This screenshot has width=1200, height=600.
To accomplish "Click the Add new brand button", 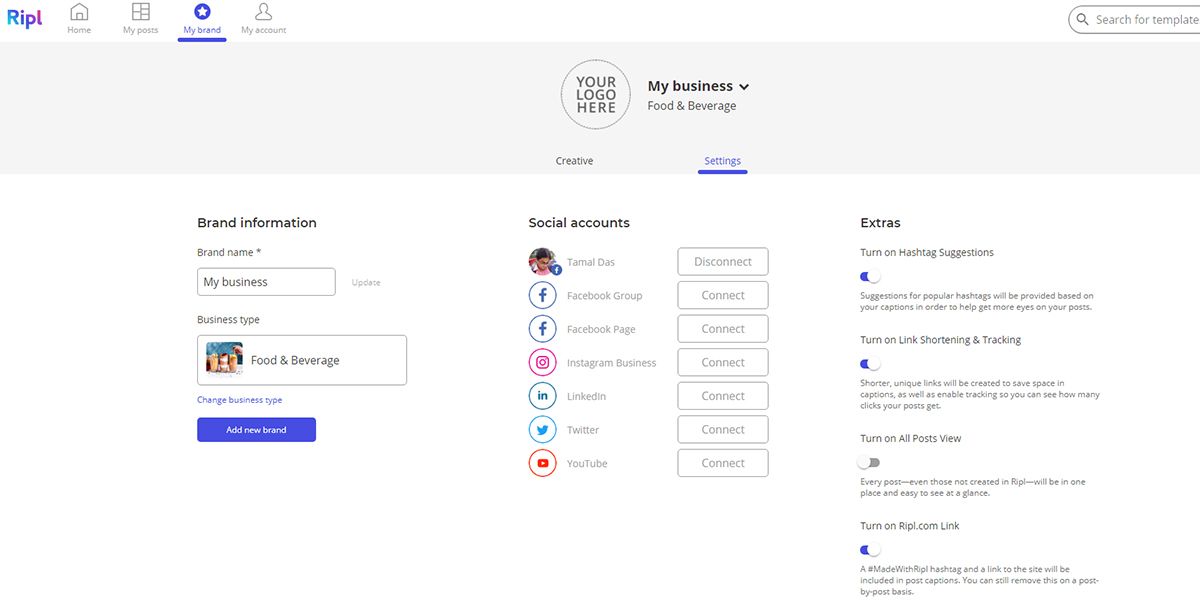I will click(256, 429).
